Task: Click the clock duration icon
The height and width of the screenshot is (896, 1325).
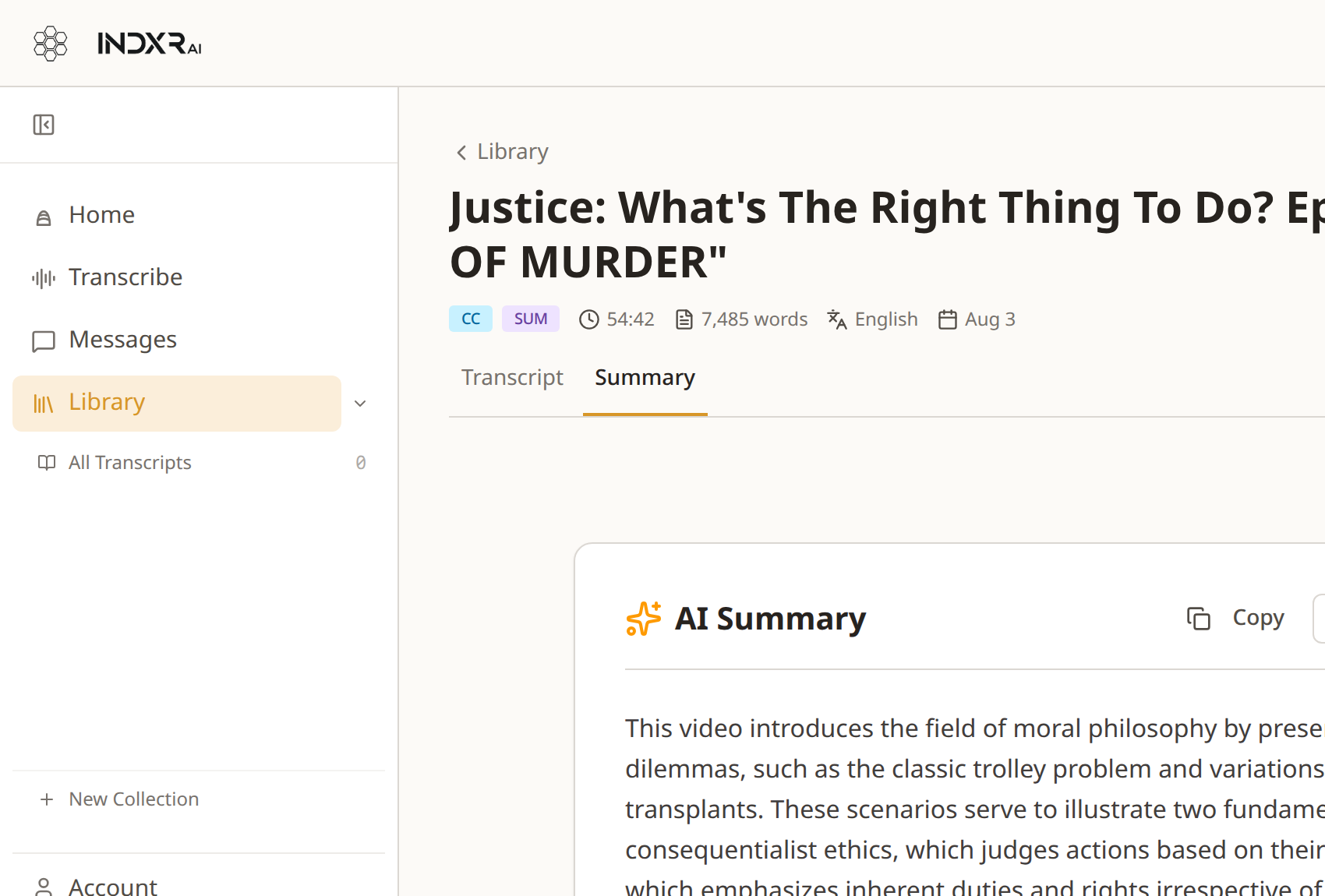Action: tap(589, 319)
